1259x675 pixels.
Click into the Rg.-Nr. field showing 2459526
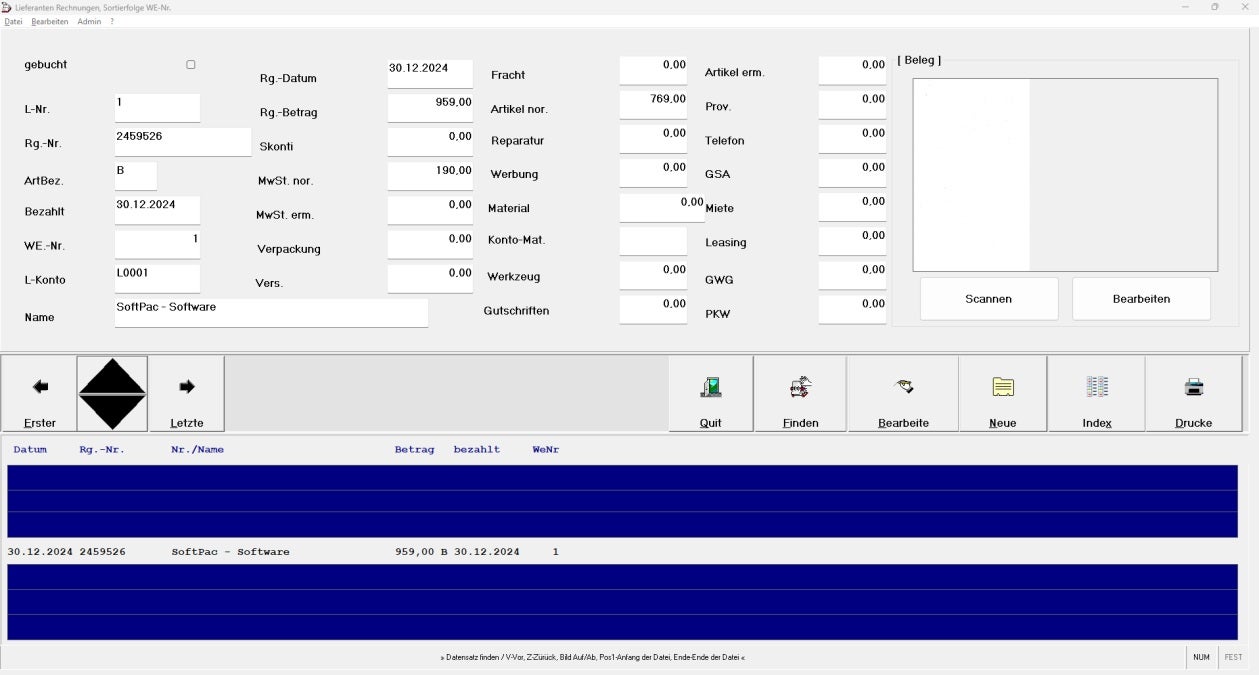[x=183, y=142]
